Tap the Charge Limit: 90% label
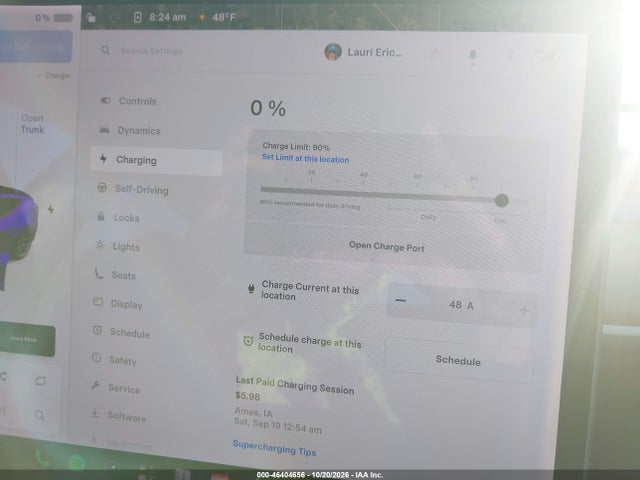 pyautogui.click(x=296, y=146)
